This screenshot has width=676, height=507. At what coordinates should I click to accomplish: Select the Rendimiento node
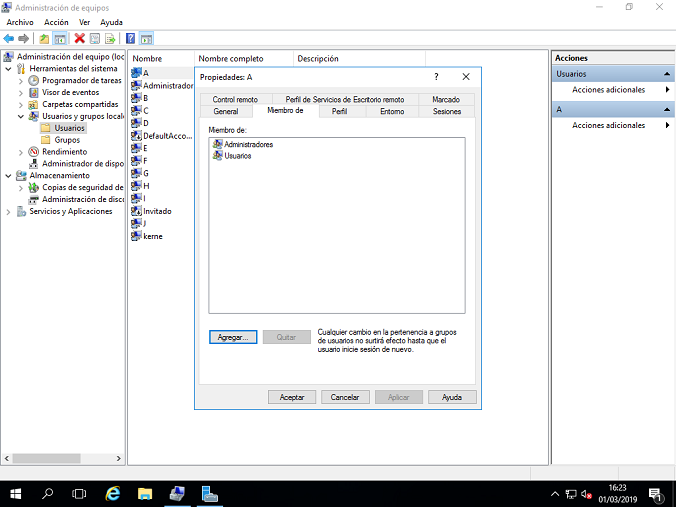pyautogui.click(x=64, y=152)
